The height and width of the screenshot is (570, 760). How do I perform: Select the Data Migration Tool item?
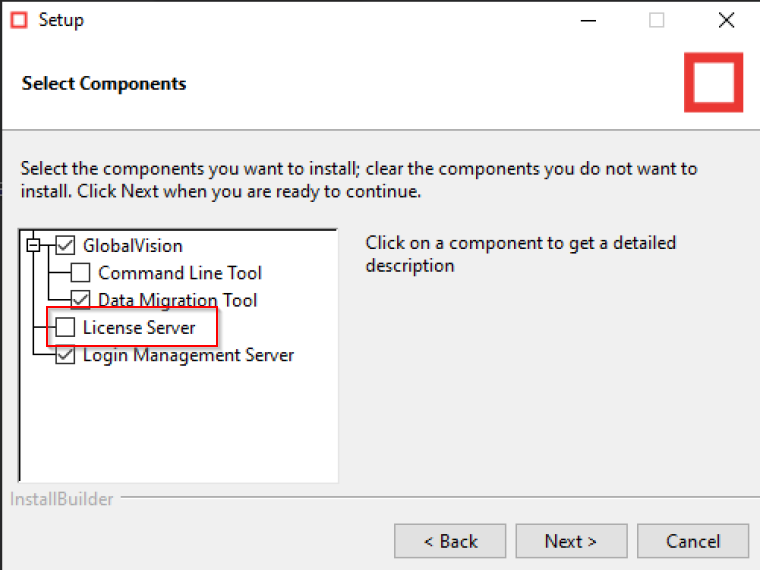click(177, 299)
